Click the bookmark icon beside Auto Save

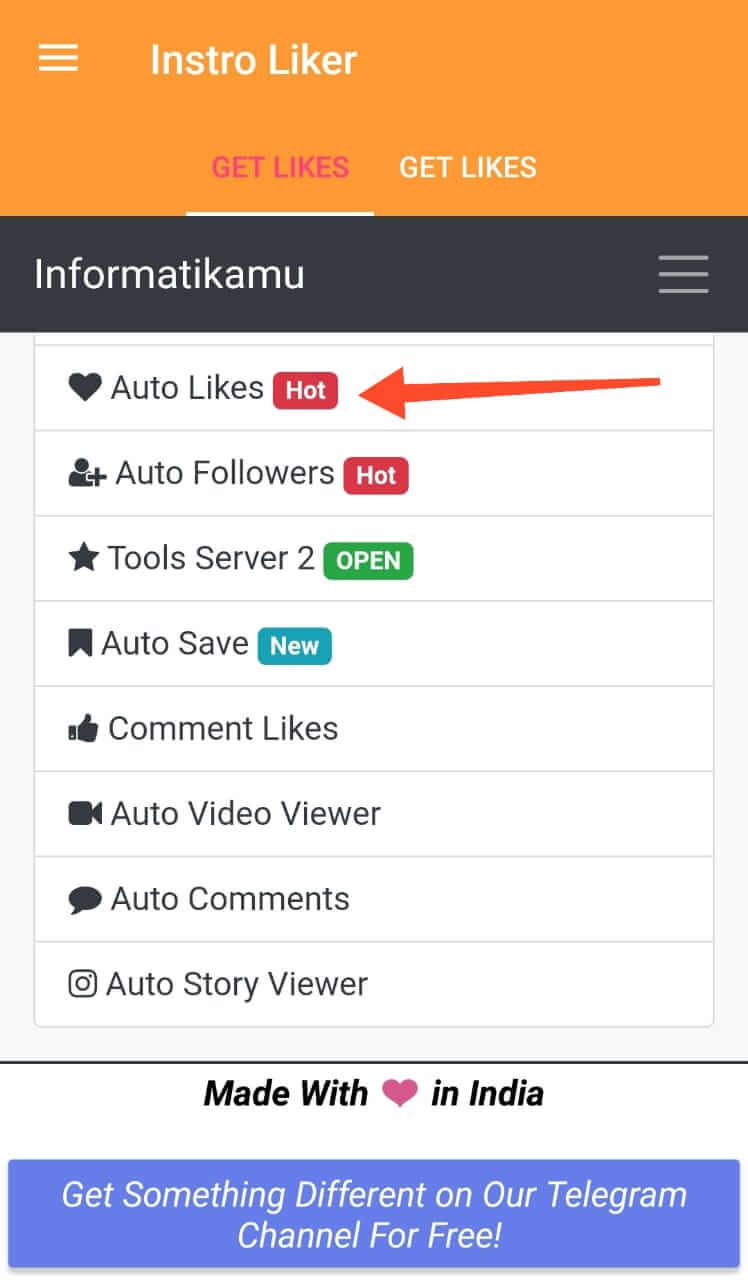(x=80, y=643)
